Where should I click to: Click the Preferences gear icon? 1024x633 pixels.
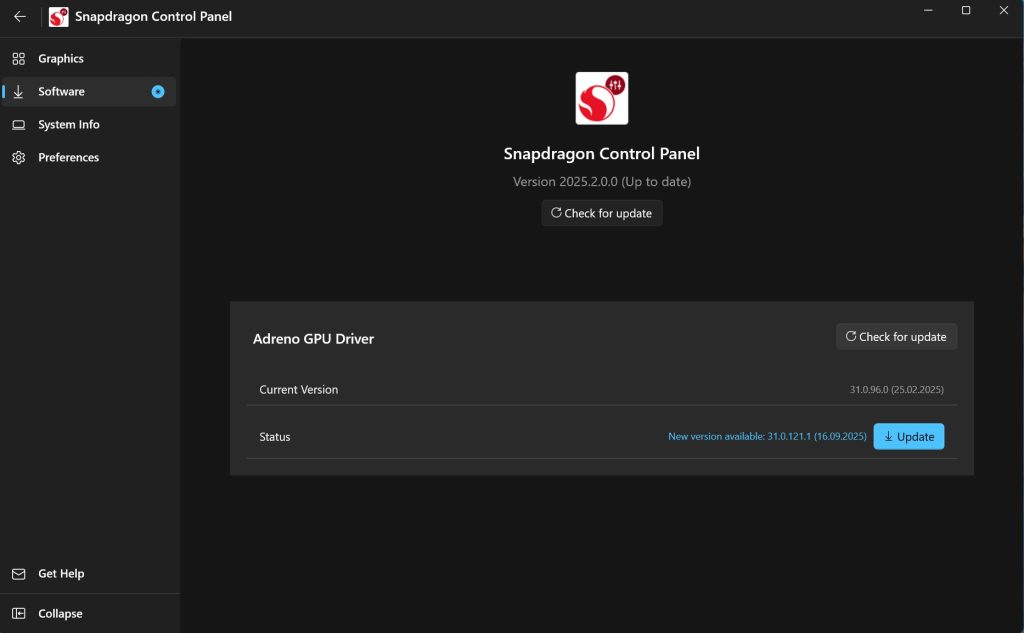pyautogui.click(x=18, y=158)
